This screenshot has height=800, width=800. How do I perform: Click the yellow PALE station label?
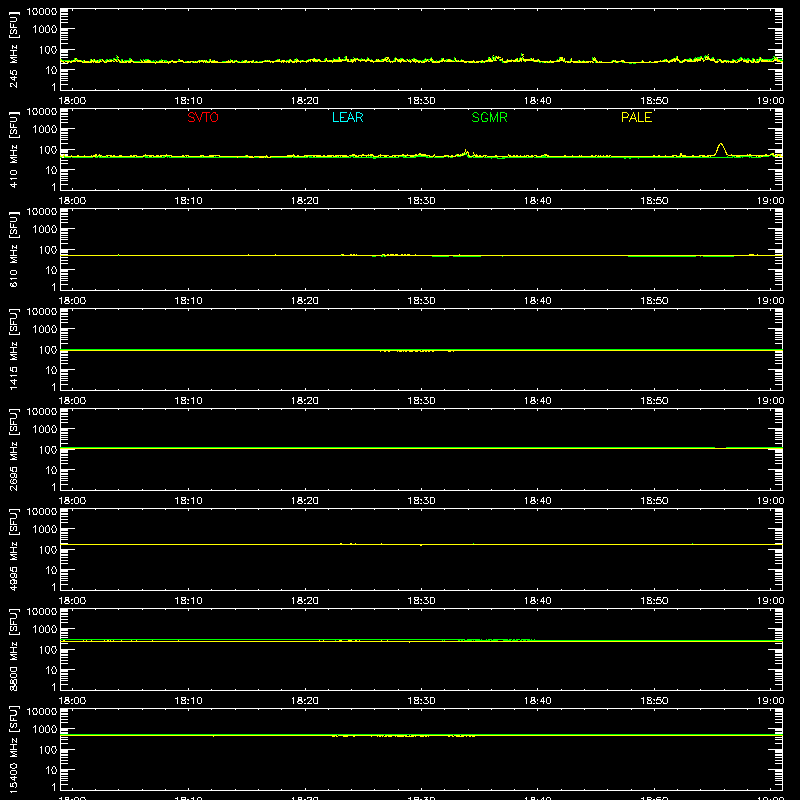click(x=636, y=117)
